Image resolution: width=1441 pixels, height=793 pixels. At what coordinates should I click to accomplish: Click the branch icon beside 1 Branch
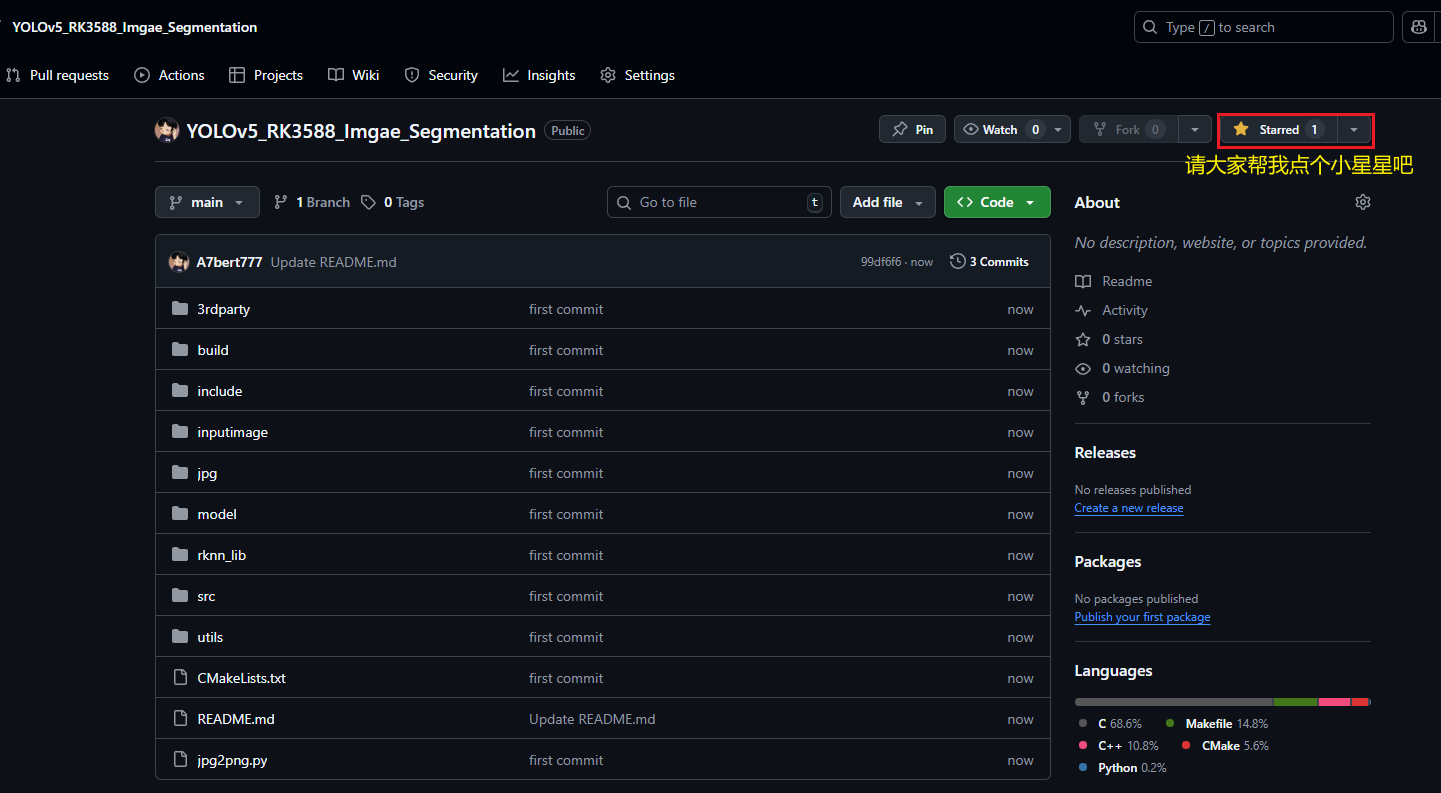pos(281,202)
